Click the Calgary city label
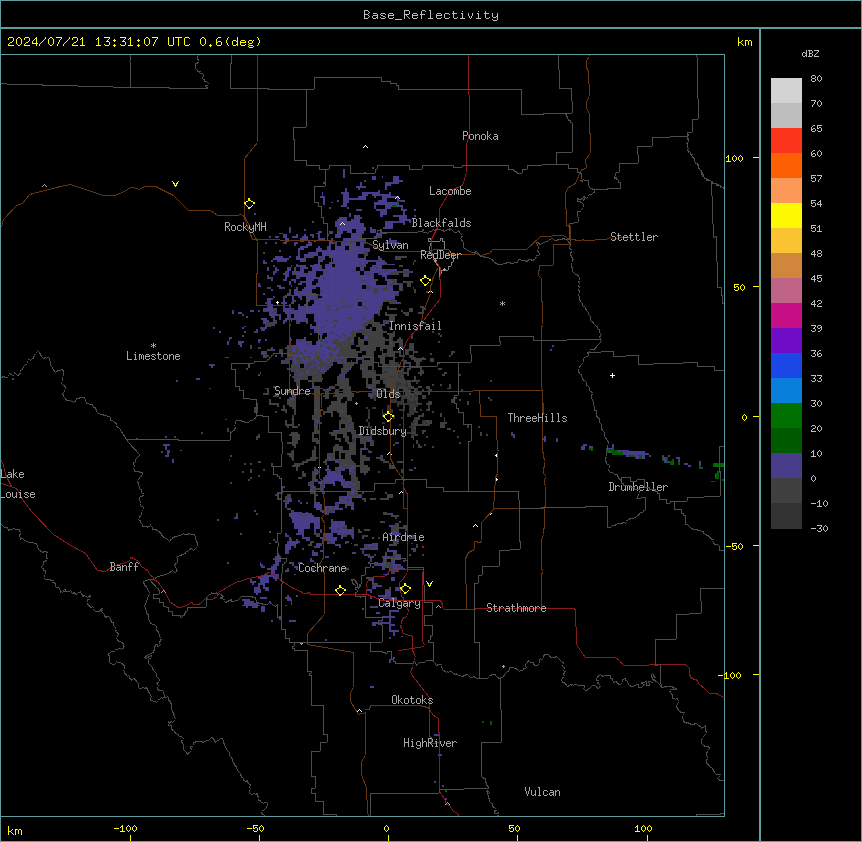The height and width of the screenshot is (842, 862). [399, 603]
